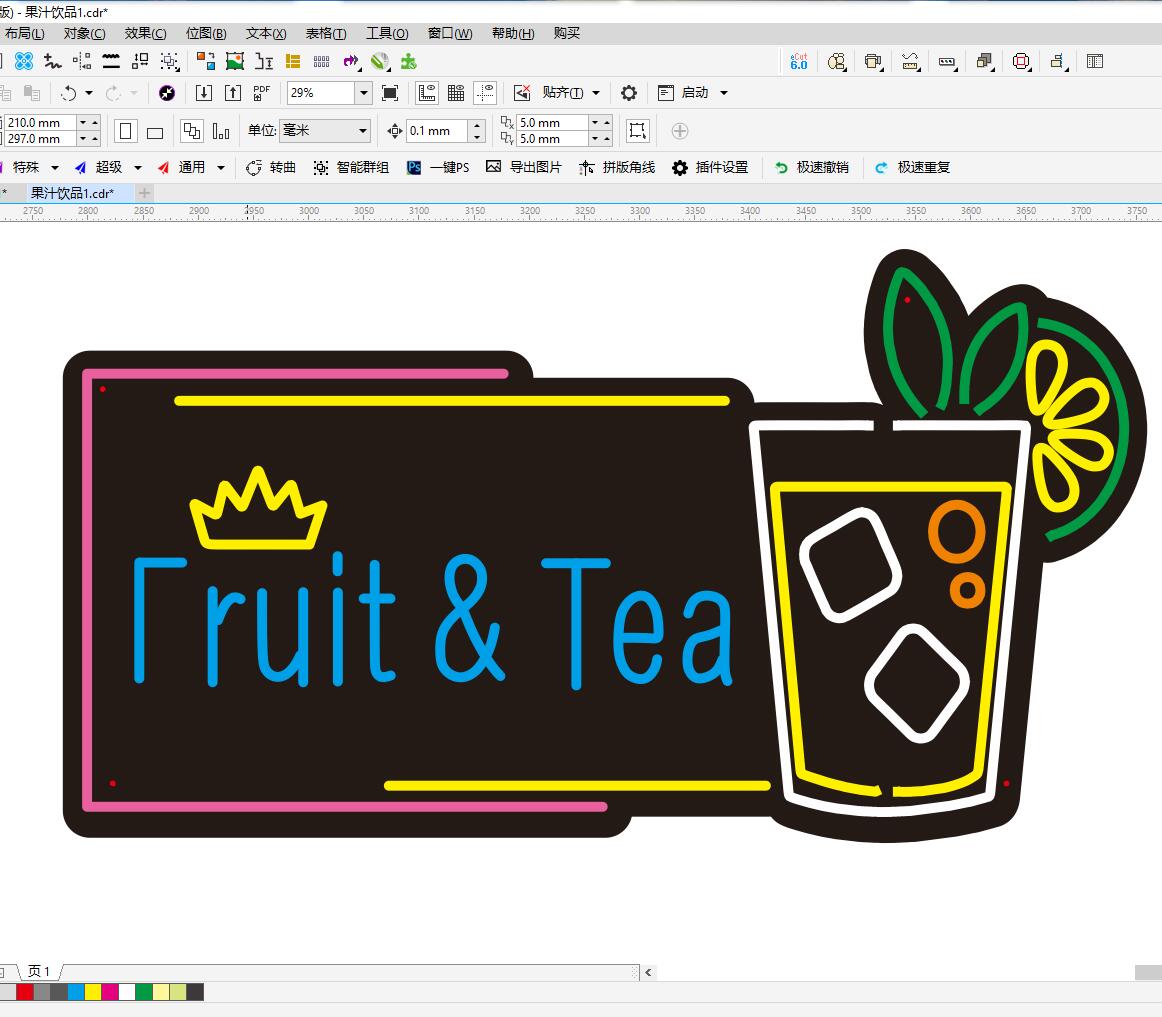
Task: Click the 一键PS button
Action: (439, 168)
